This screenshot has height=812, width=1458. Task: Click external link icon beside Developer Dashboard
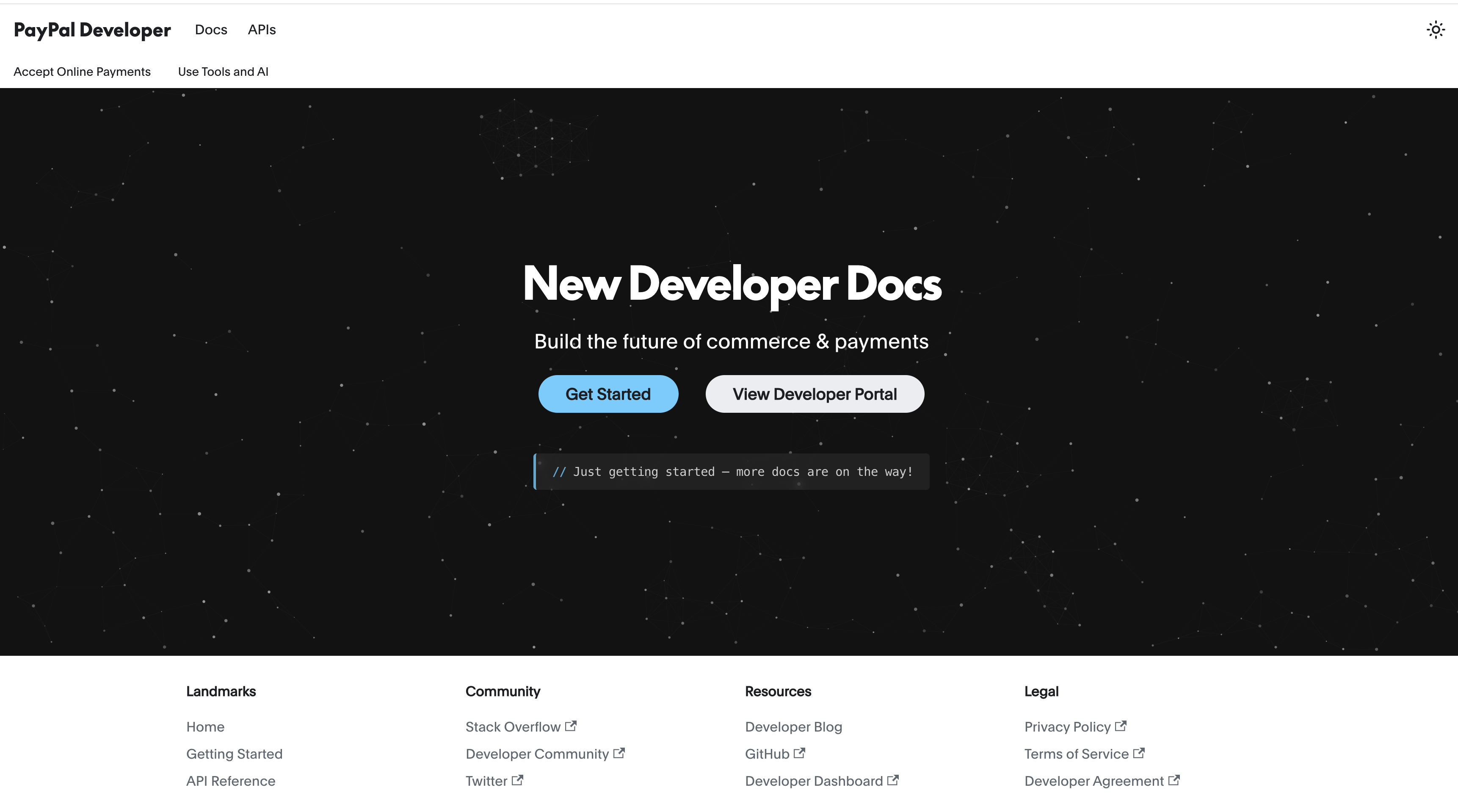(892, 780)
